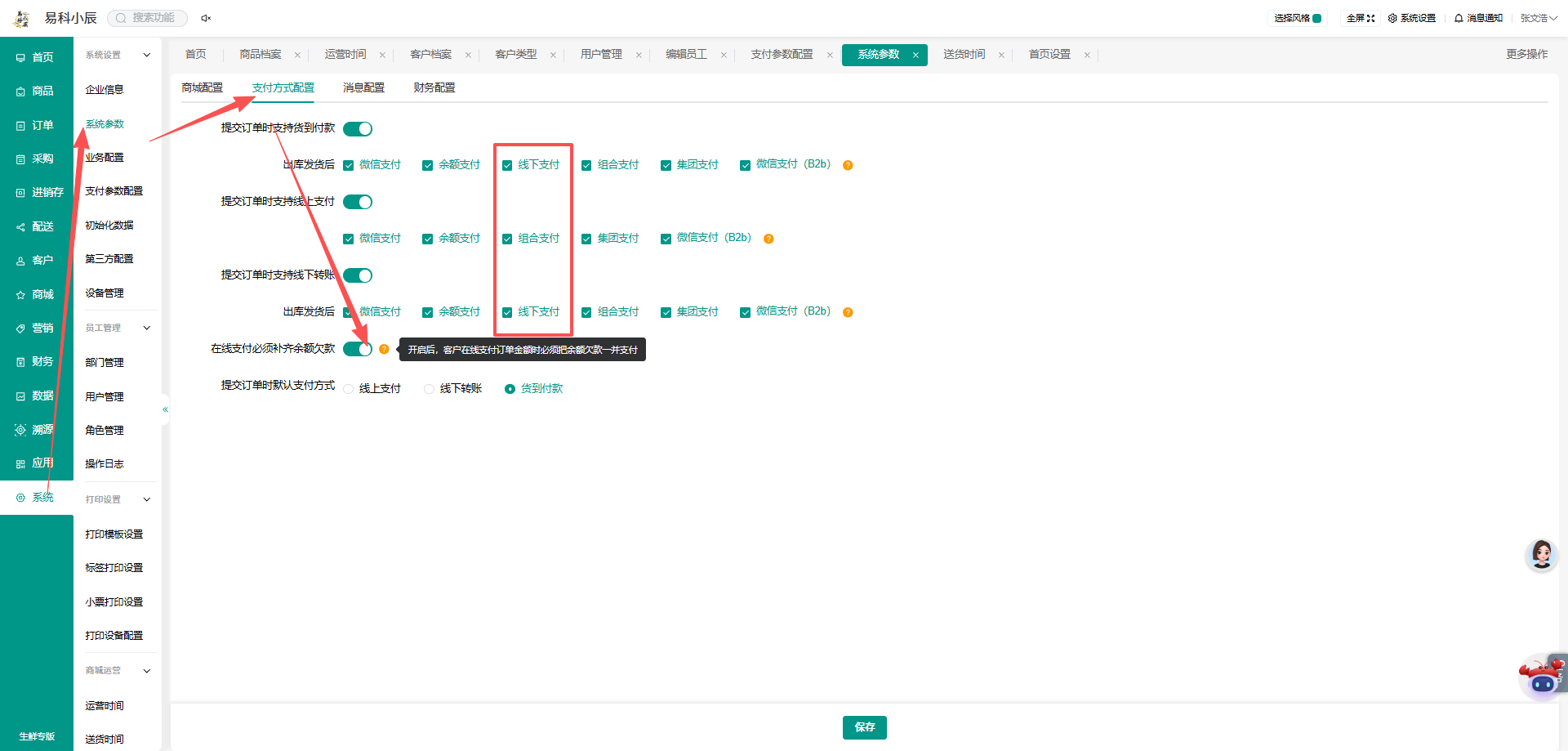Click the 全屏 fullscreen icon in header
The image size is (1568, 751).
tap(1371, 18)
